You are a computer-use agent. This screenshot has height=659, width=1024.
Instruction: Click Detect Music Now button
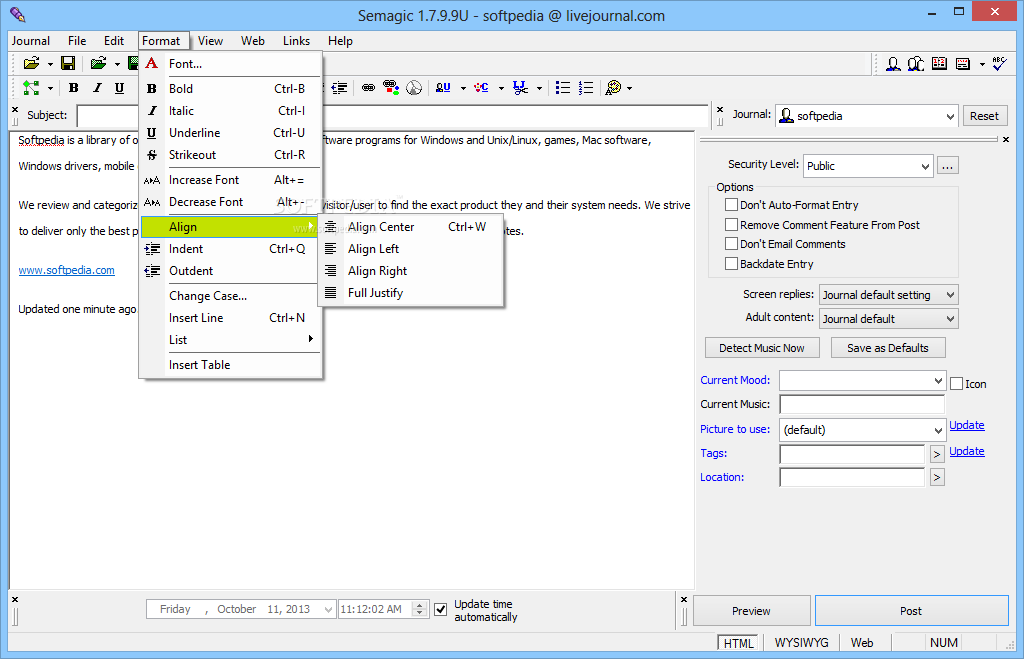click(x=761, y=348)
